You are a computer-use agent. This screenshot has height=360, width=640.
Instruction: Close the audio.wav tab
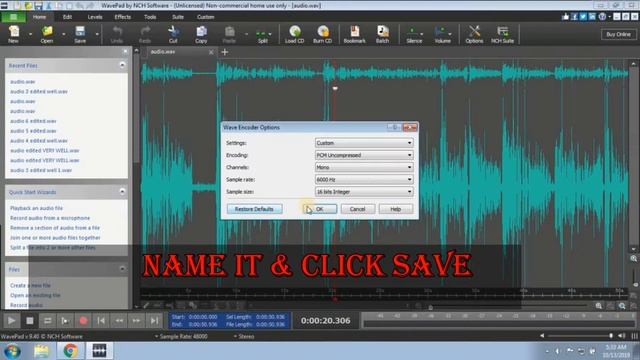point(211,52)
